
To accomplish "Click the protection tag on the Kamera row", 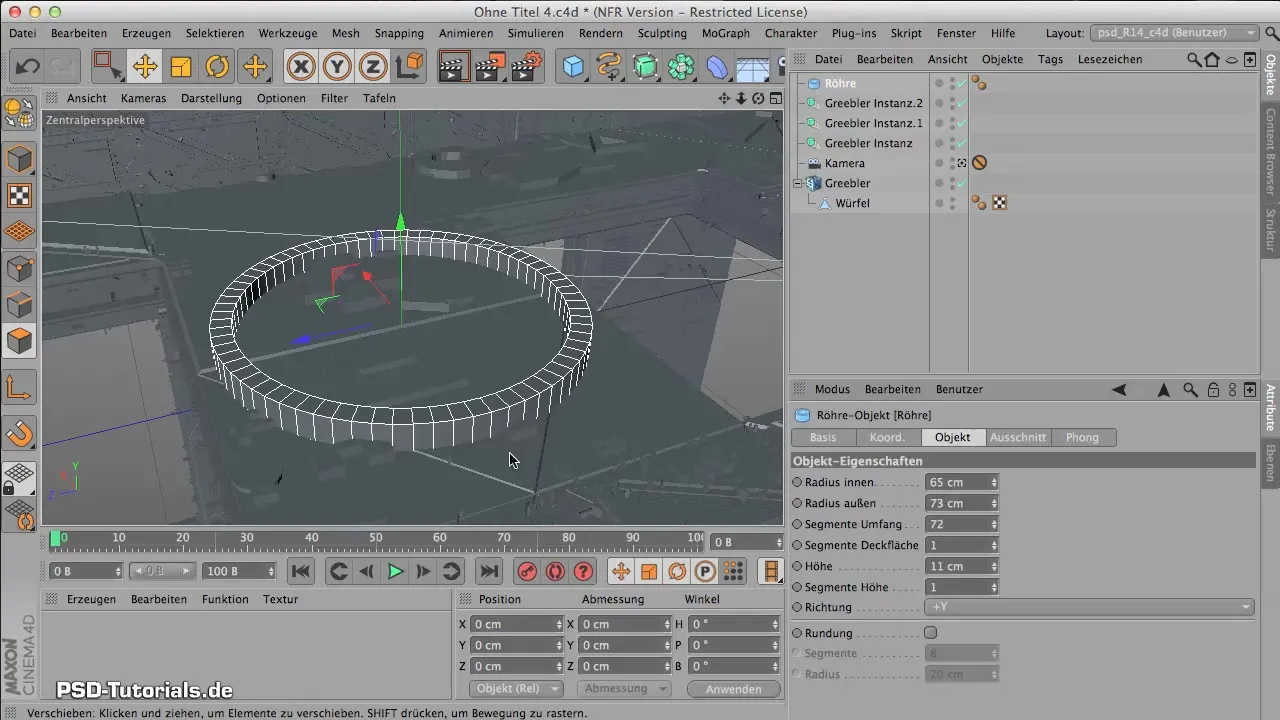I will (980, 163).
